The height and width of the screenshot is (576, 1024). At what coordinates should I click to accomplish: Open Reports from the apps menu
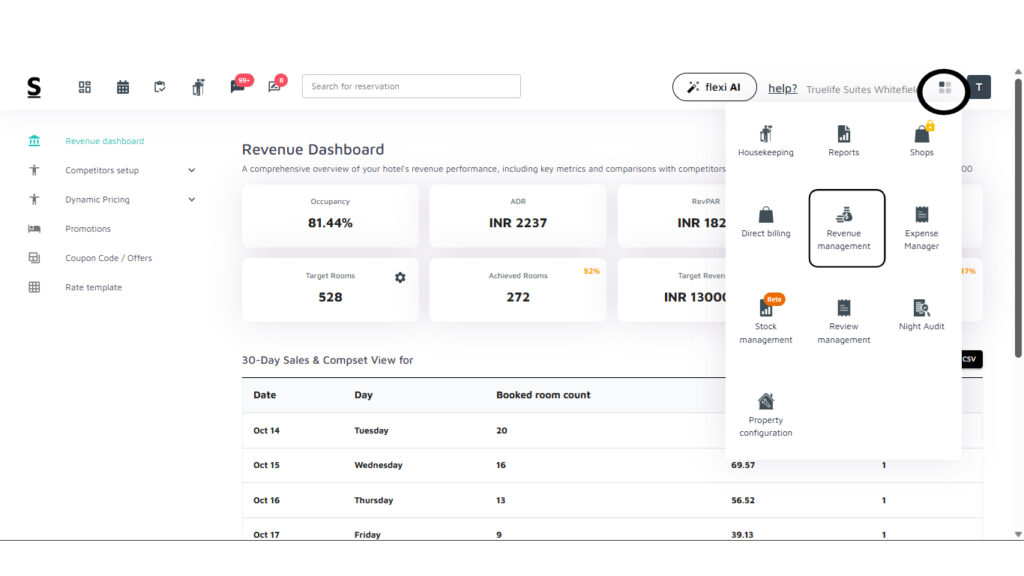(843, 141)
